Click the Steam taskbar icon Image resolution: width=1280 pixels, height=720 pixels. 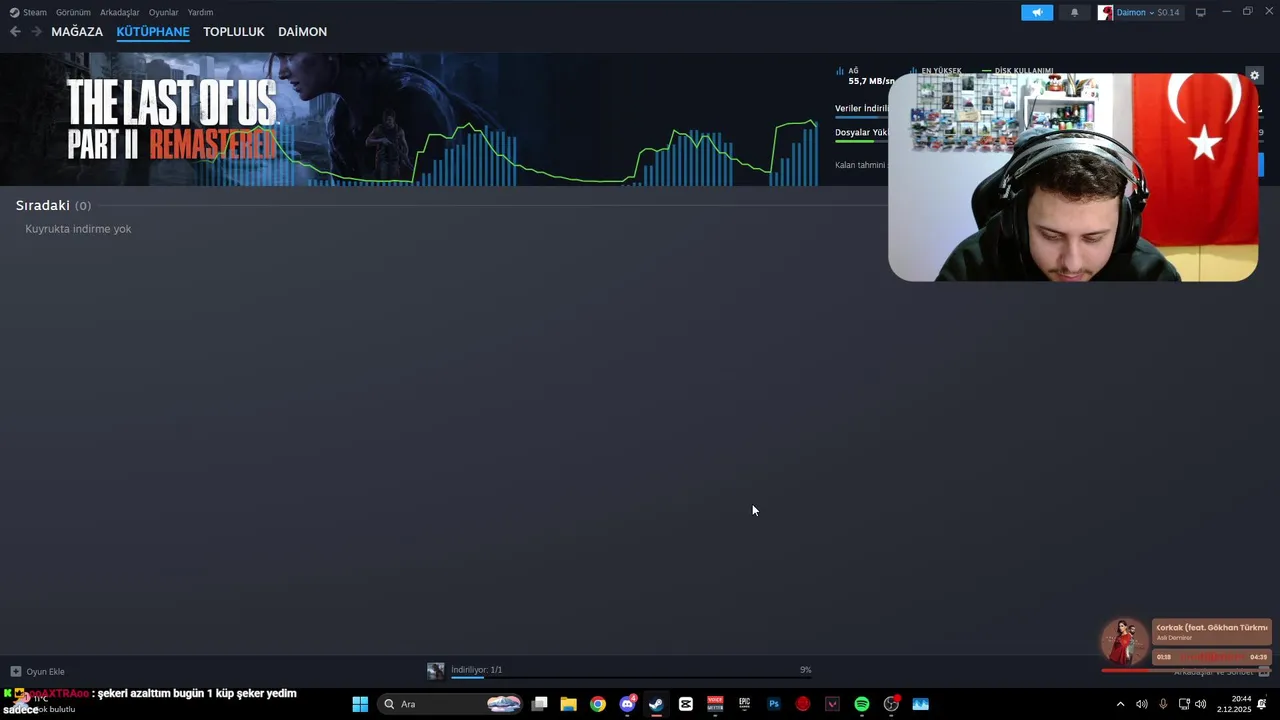point(656,704)
